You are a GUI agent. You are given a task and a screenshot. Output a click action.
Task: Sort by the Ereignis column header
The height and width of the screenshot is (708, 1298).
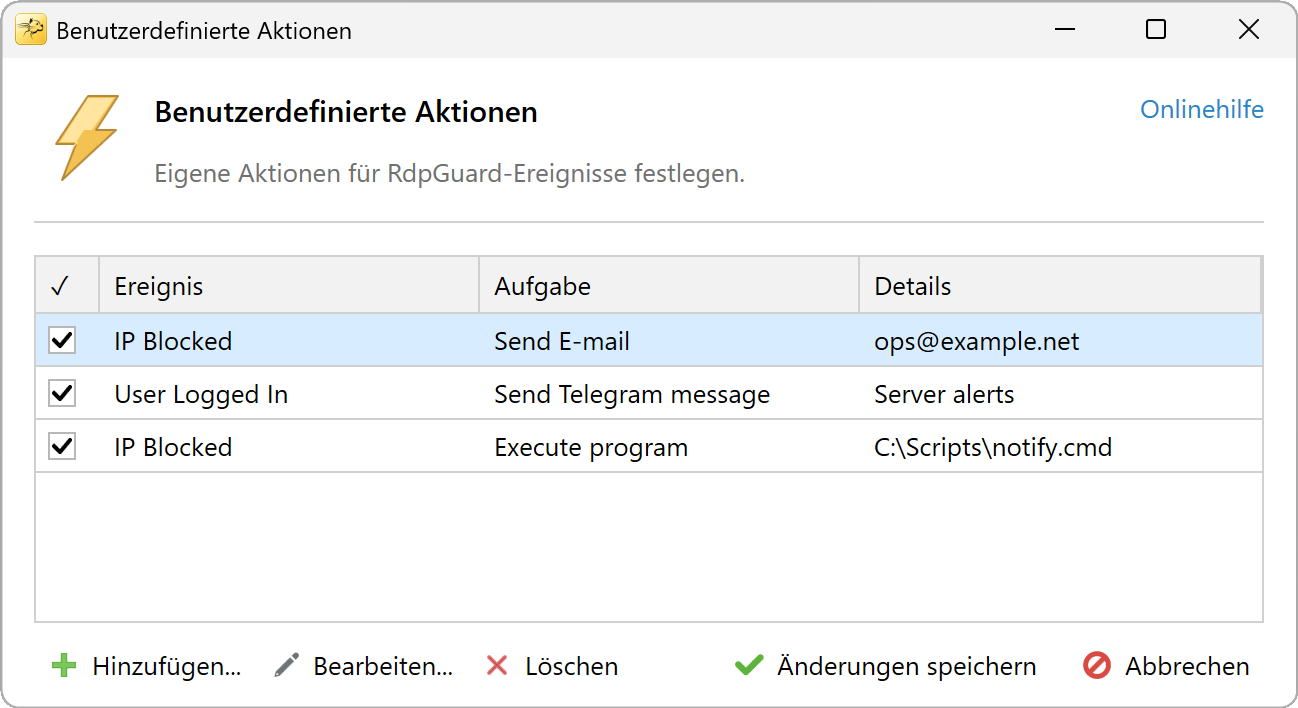[x=289, y=286]
